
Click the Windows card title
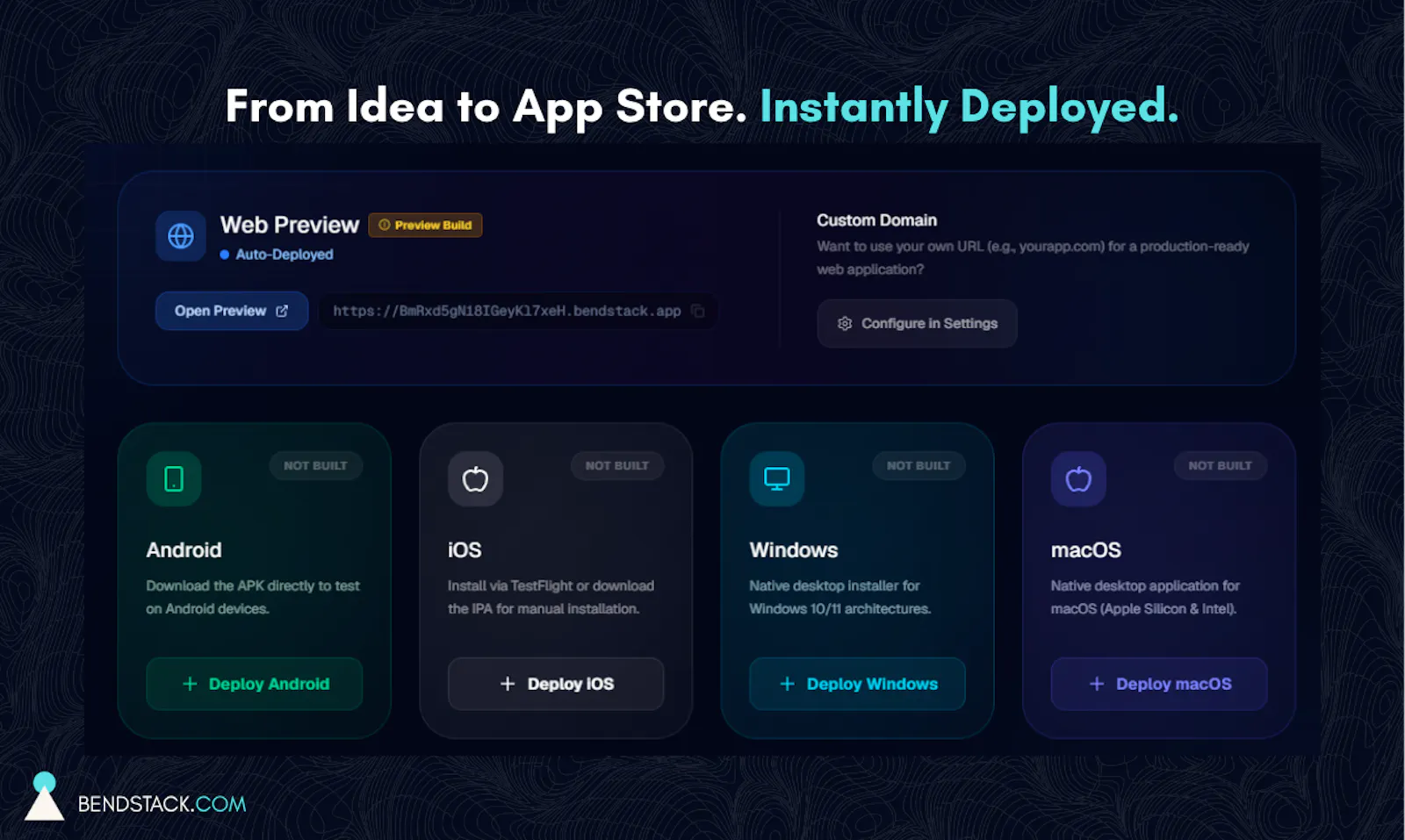794,550
